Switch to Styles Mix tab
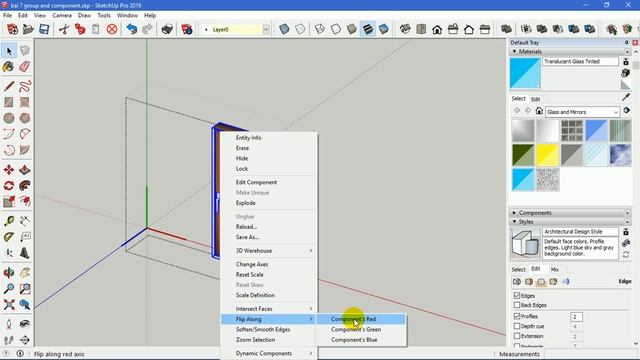The width and height of the screenshot is (640, 360). (554, 269)
